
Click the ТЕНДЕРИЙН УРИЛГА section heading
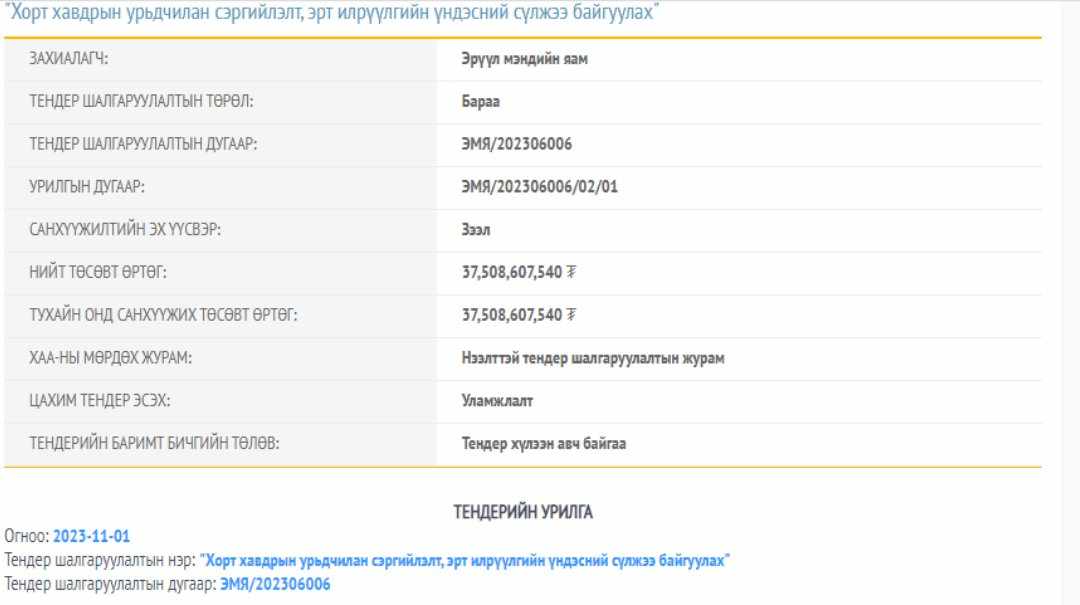tap(523, 512)
